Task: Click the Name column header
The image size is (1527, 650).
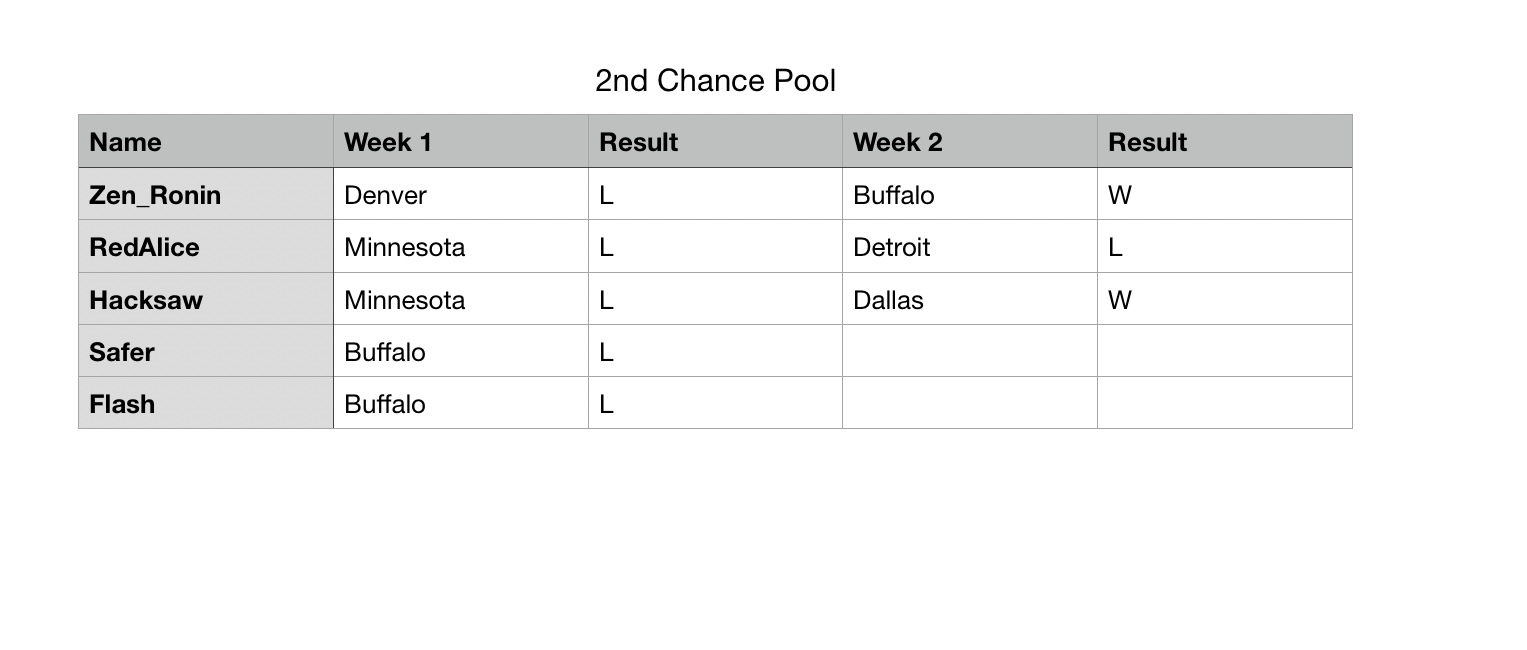Action: pyautogui.click(x=206, y=142)
